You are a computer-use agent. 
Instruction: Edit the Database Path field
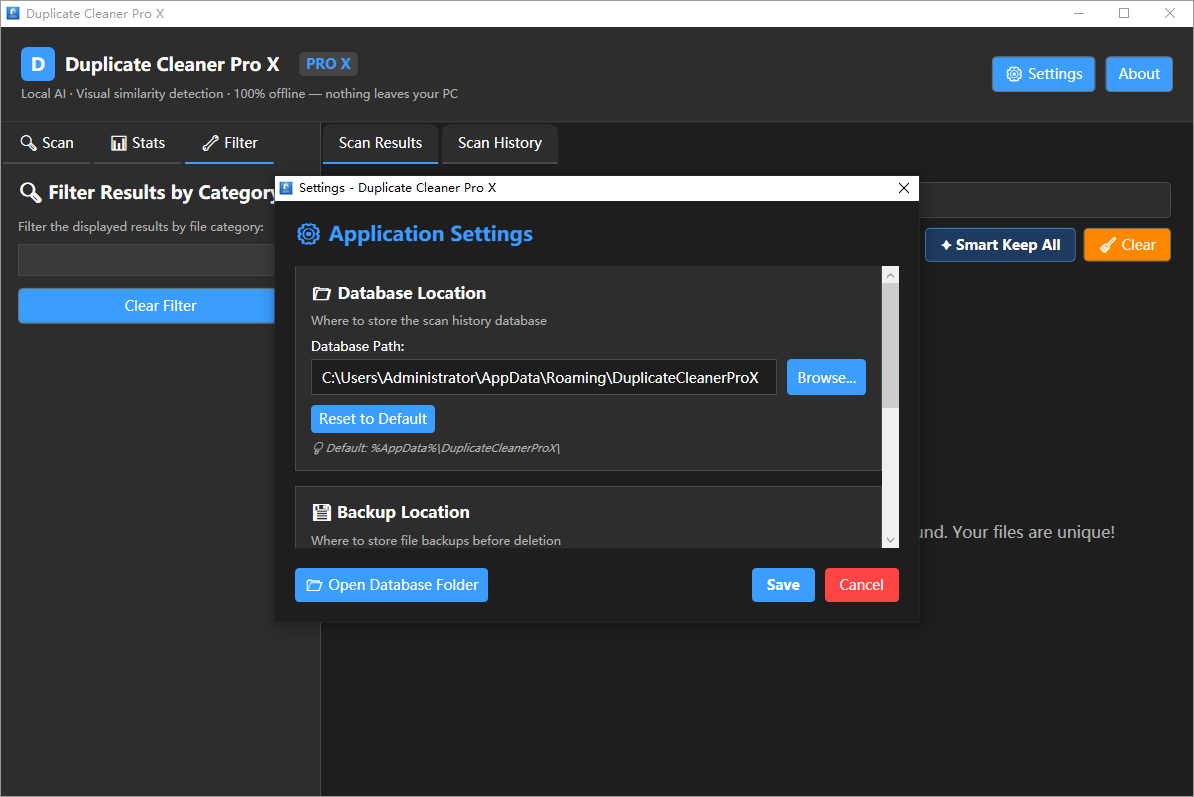(x=544, y=378)
